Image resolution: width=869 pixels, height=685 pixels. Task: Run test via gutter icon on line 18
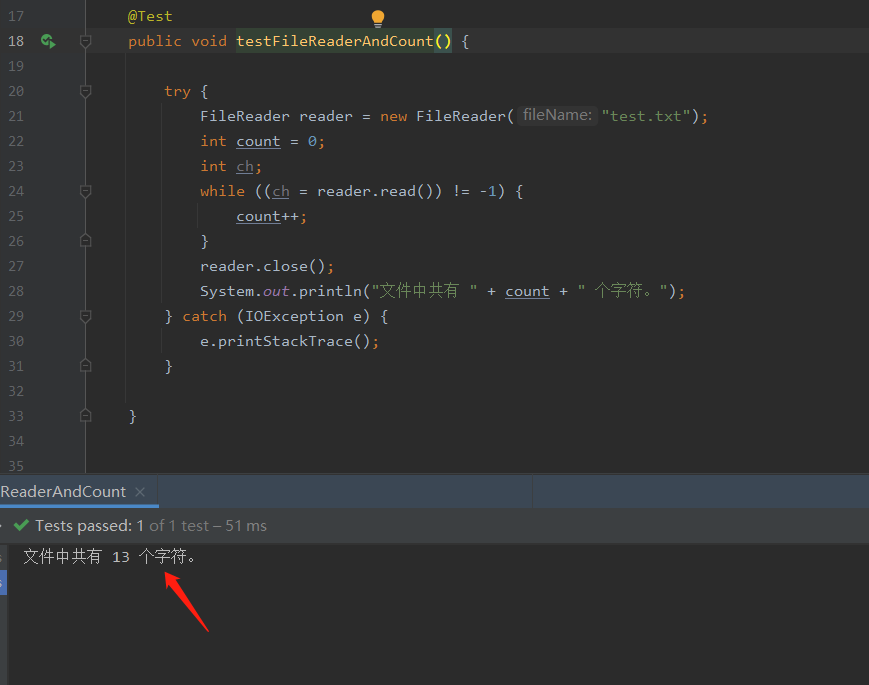pos(48,41)
